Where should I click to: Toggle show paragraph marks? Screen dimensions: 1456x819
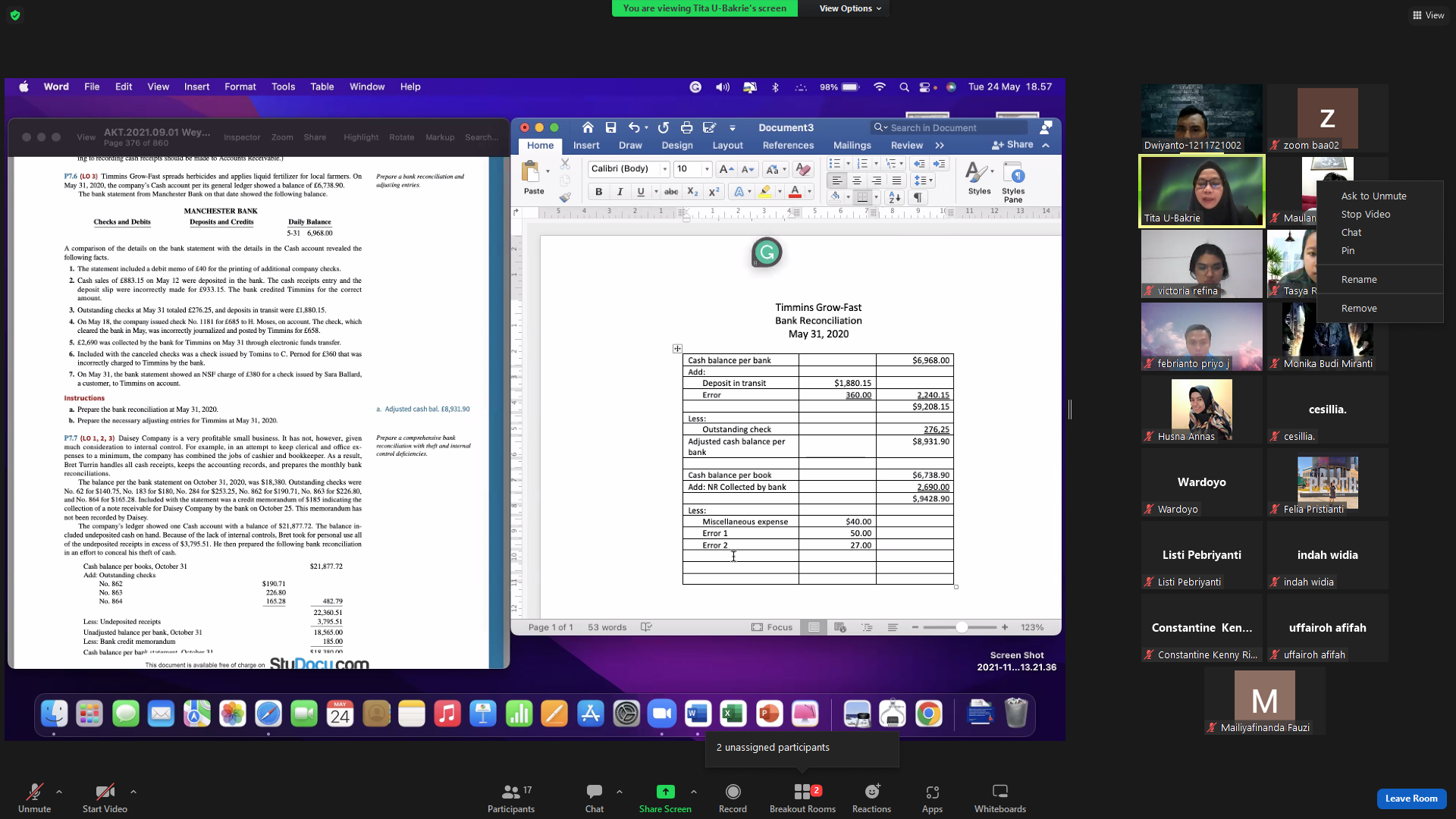coord(918,197)
